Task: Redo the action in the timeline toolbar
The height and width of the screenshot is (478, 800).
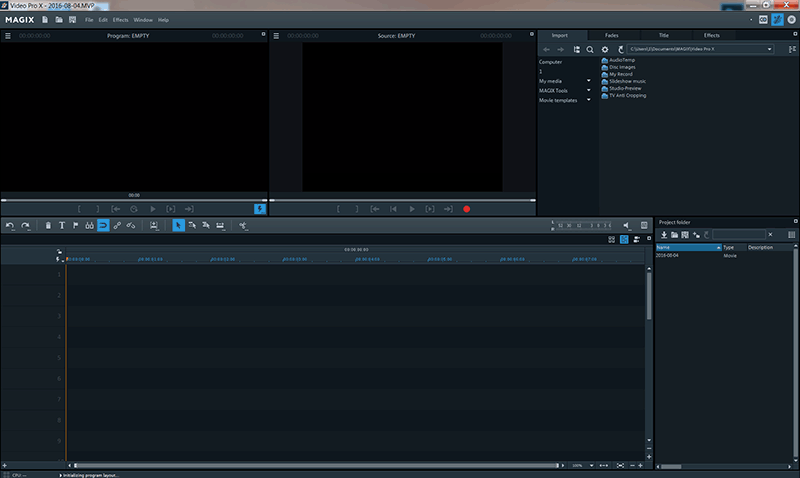Action: [25, 225]
